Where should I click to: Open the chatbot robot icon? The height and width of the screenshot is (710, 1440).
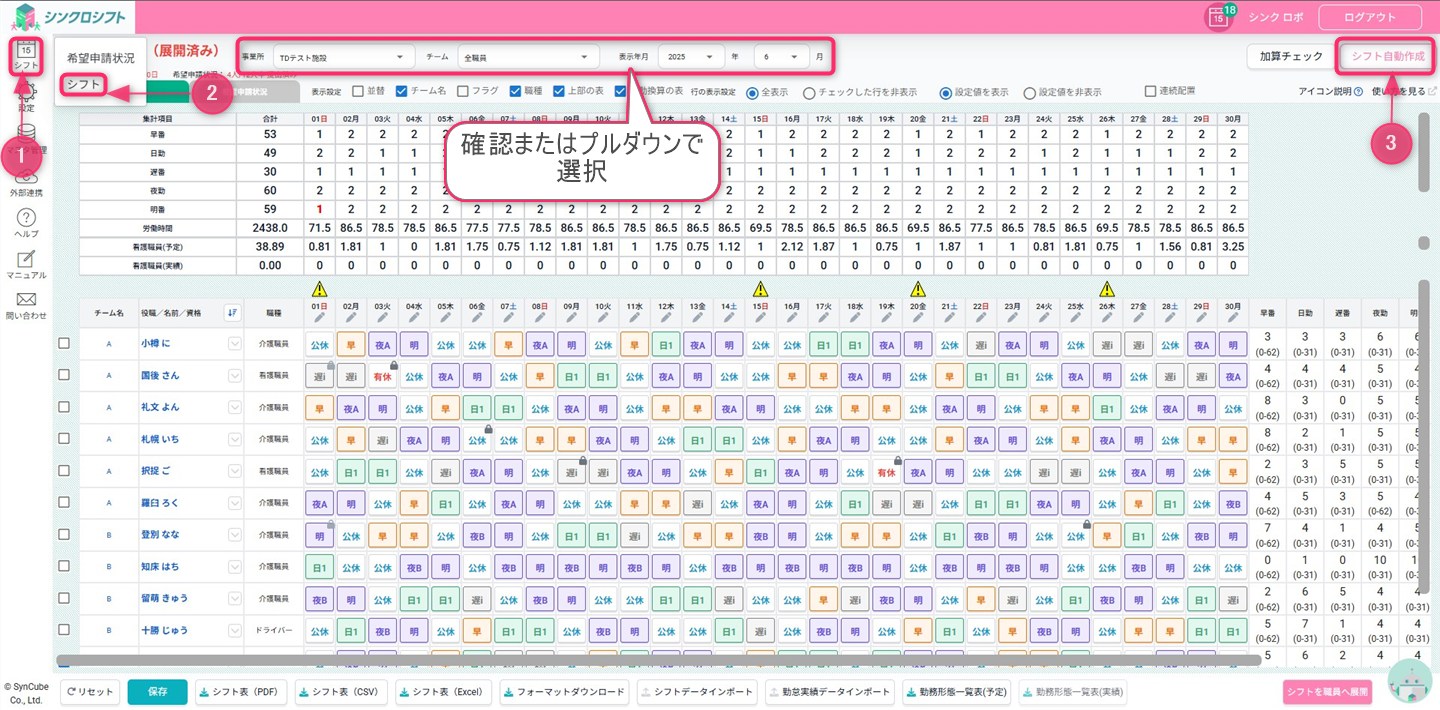[1409, 682]
